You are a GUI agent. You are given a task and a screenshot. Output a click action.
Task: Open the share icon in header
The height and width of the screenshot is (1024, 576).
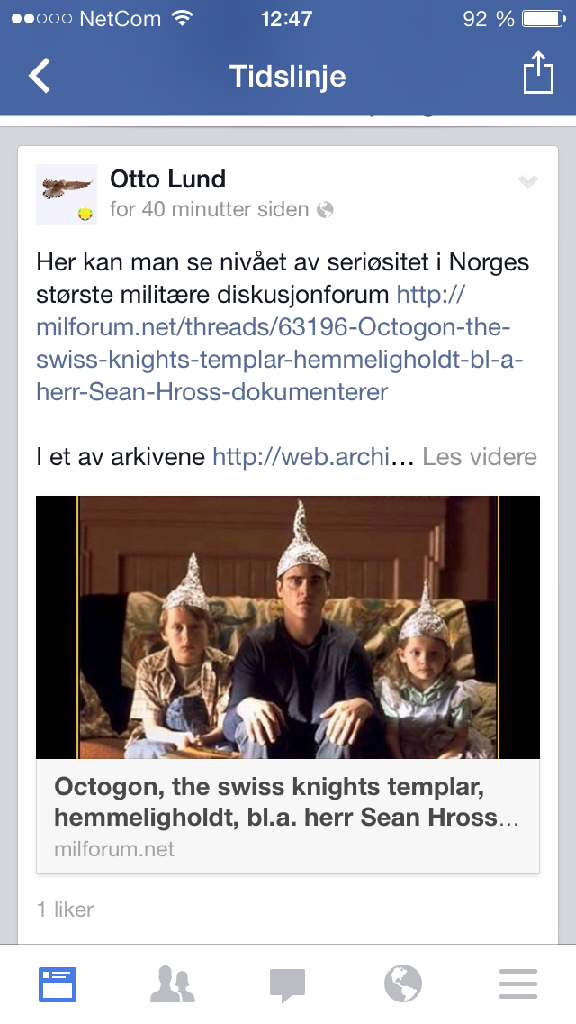click(x=538, y=74)
